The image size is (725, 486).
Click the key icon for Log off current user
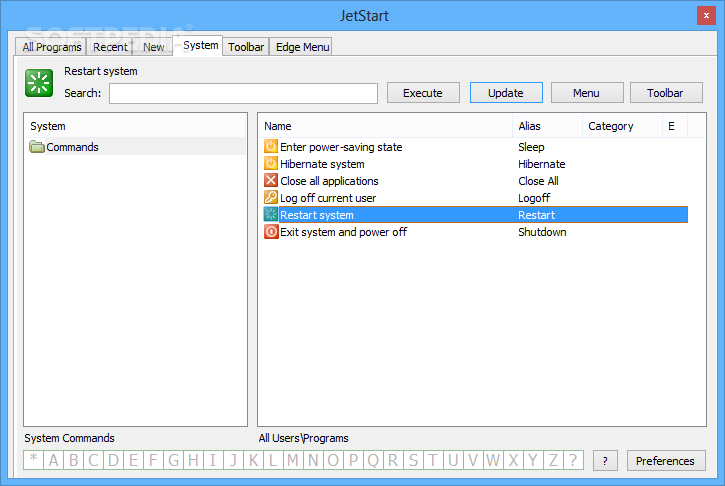(270, 198)
